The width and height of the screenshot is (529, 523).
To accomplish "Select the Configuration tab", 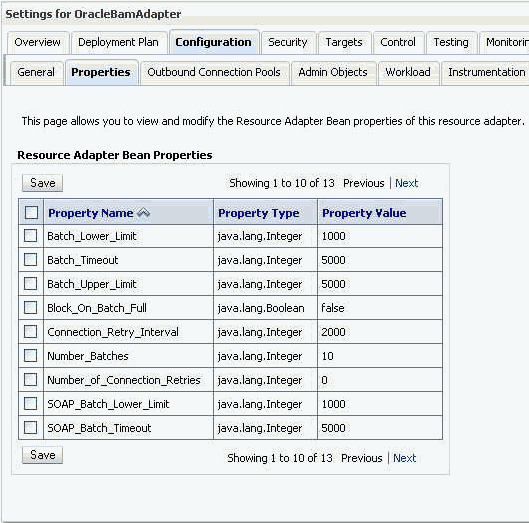I will click(x=214, y=43).
